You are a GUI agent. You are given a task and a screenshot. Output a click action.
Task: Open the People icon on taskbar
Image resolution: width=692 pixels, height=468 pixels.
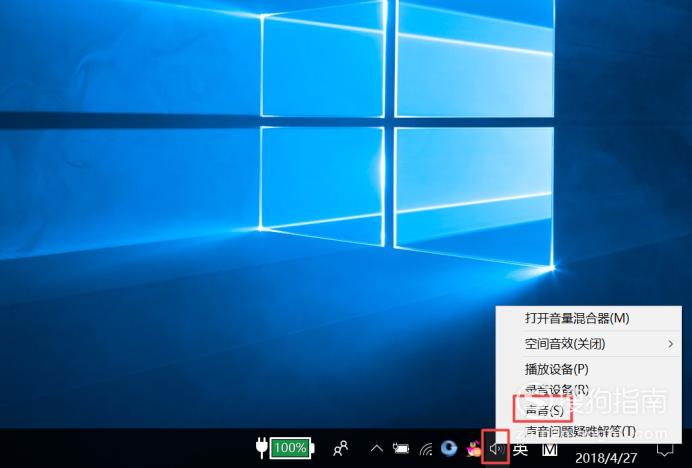340,449
